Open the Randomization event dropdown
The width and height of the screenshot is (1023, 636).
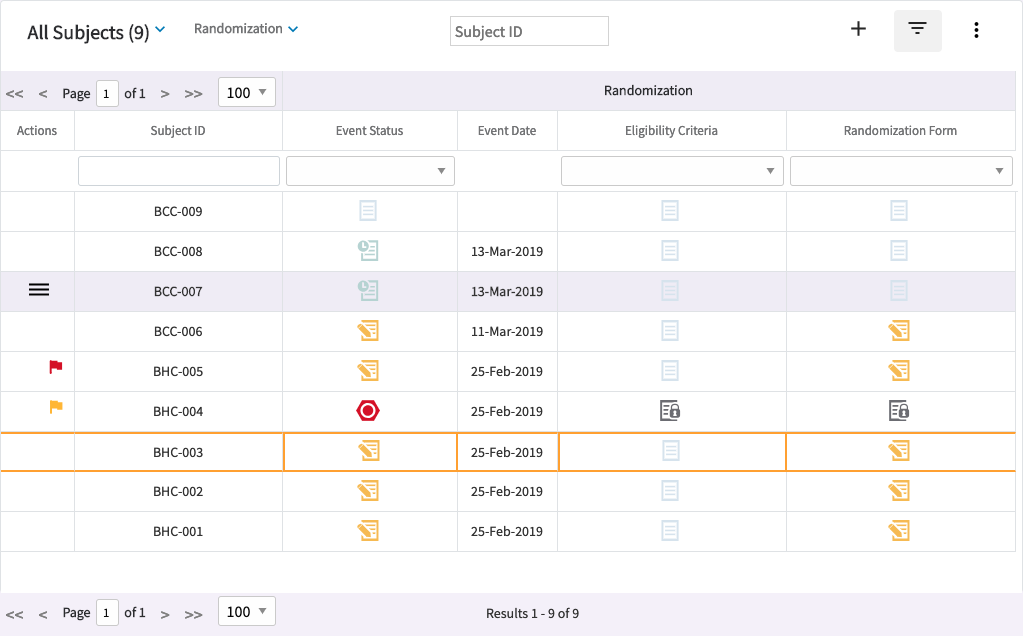point(246,29)
